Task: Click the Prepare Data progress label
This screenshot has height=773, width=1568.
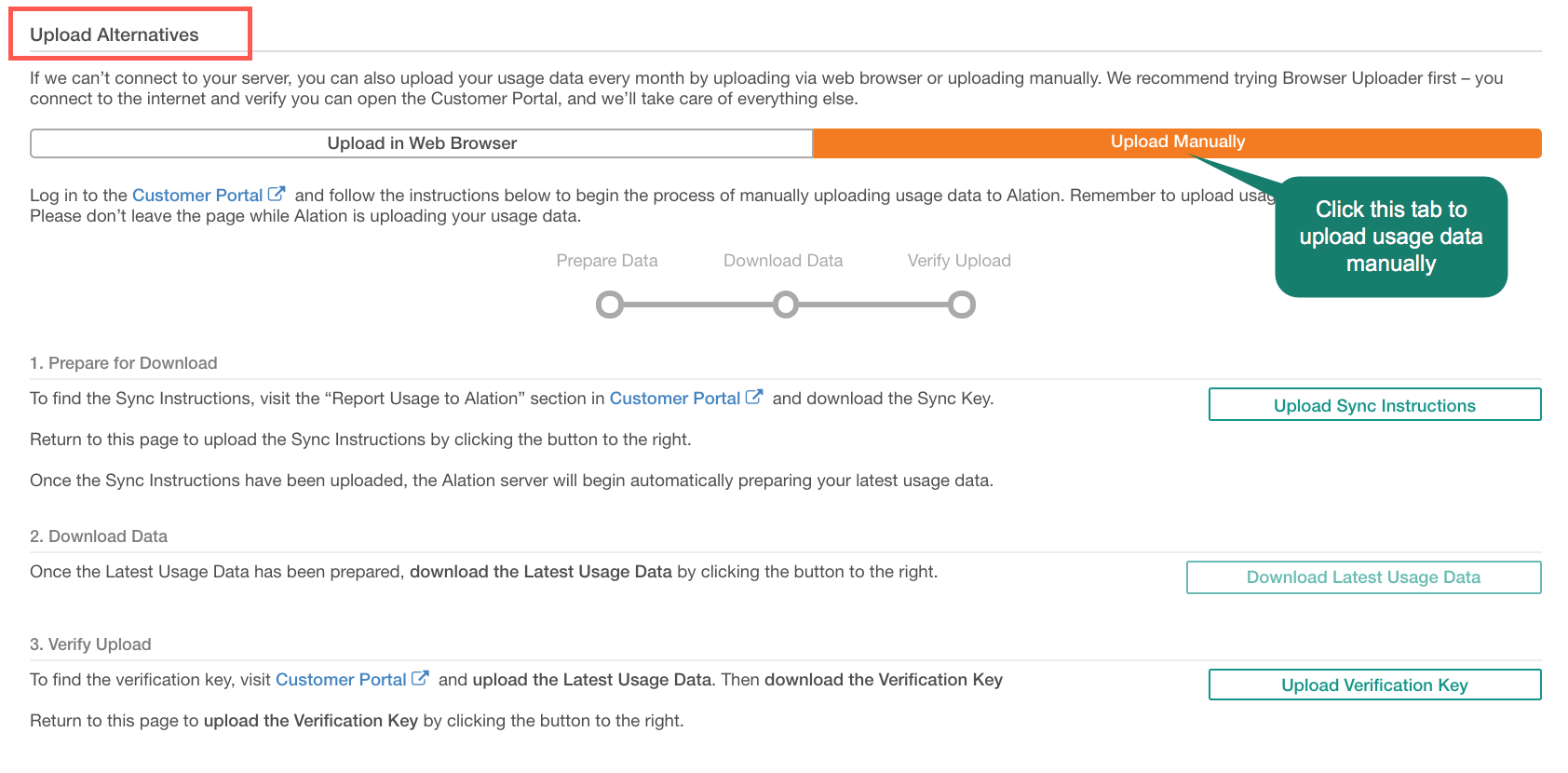Action: [x=607, y=261]
